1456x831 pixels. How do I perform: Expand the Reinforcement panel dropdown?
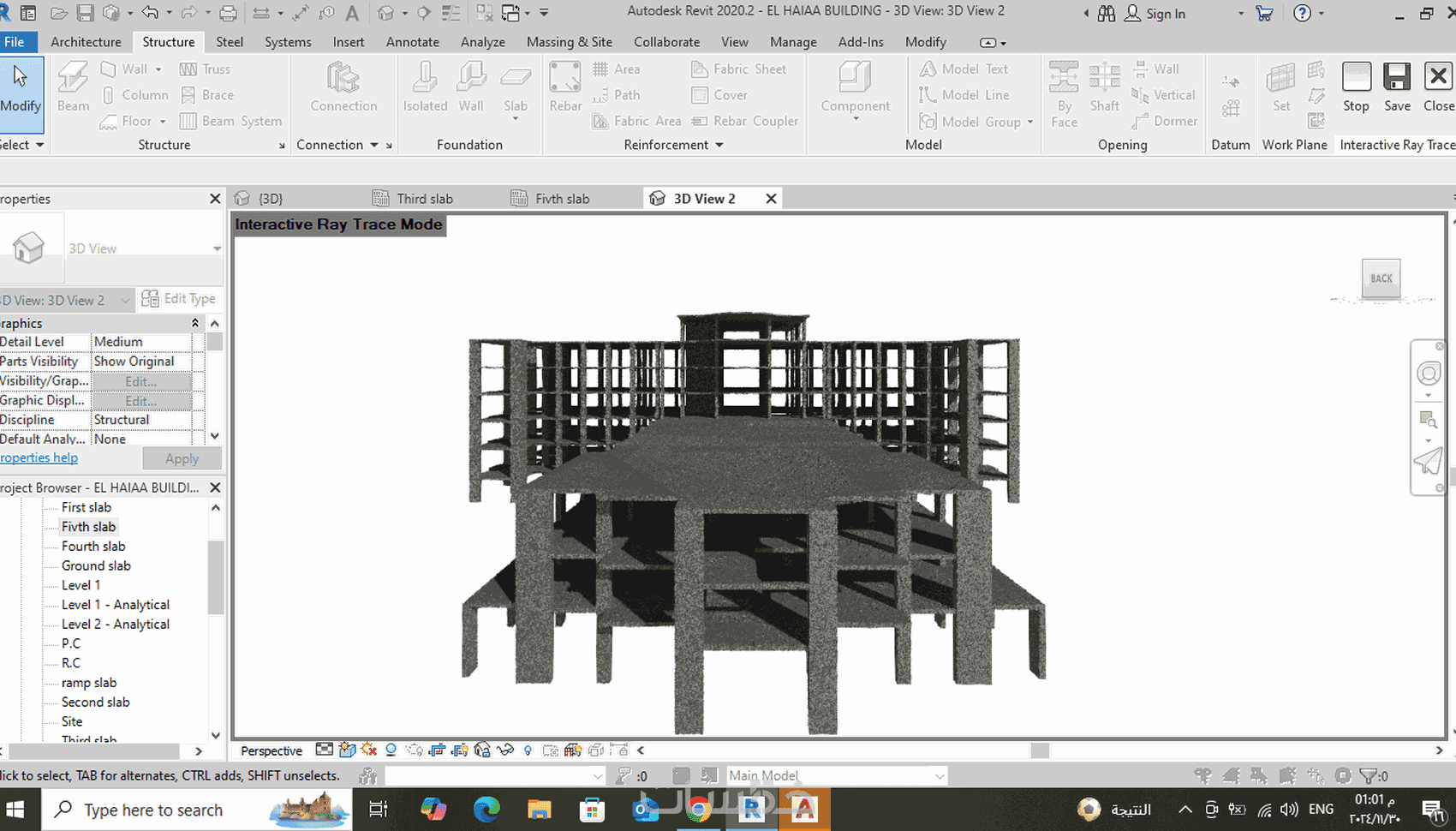pyautogui.click(x=719, y=145)
